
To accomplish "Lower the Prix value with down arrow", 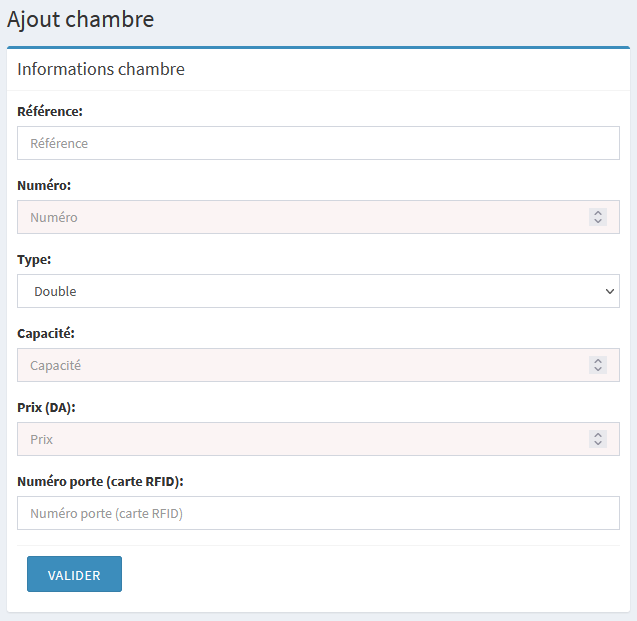I will point(598,443).
